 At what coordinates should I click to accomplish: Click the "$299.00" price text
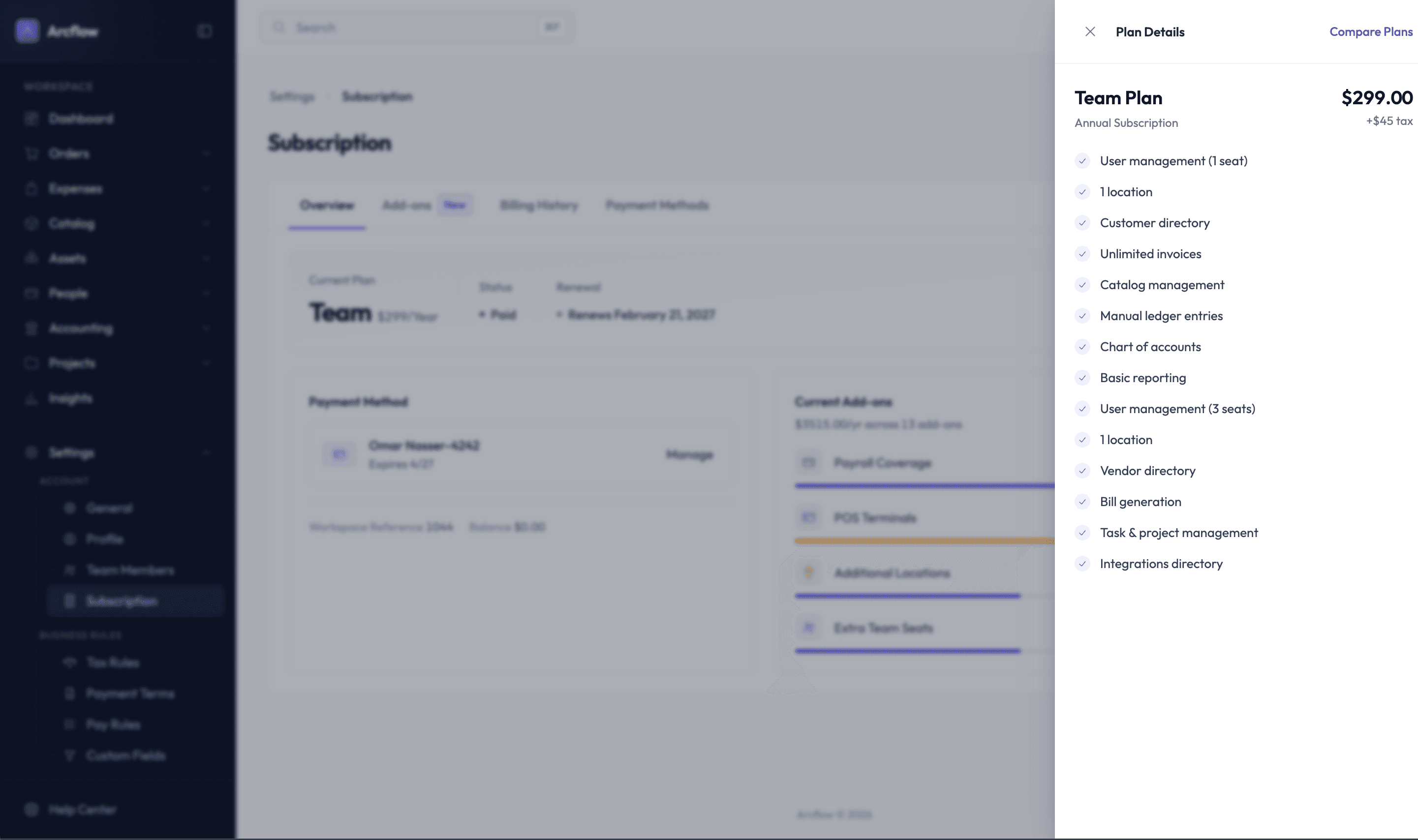click(1377, 98)
